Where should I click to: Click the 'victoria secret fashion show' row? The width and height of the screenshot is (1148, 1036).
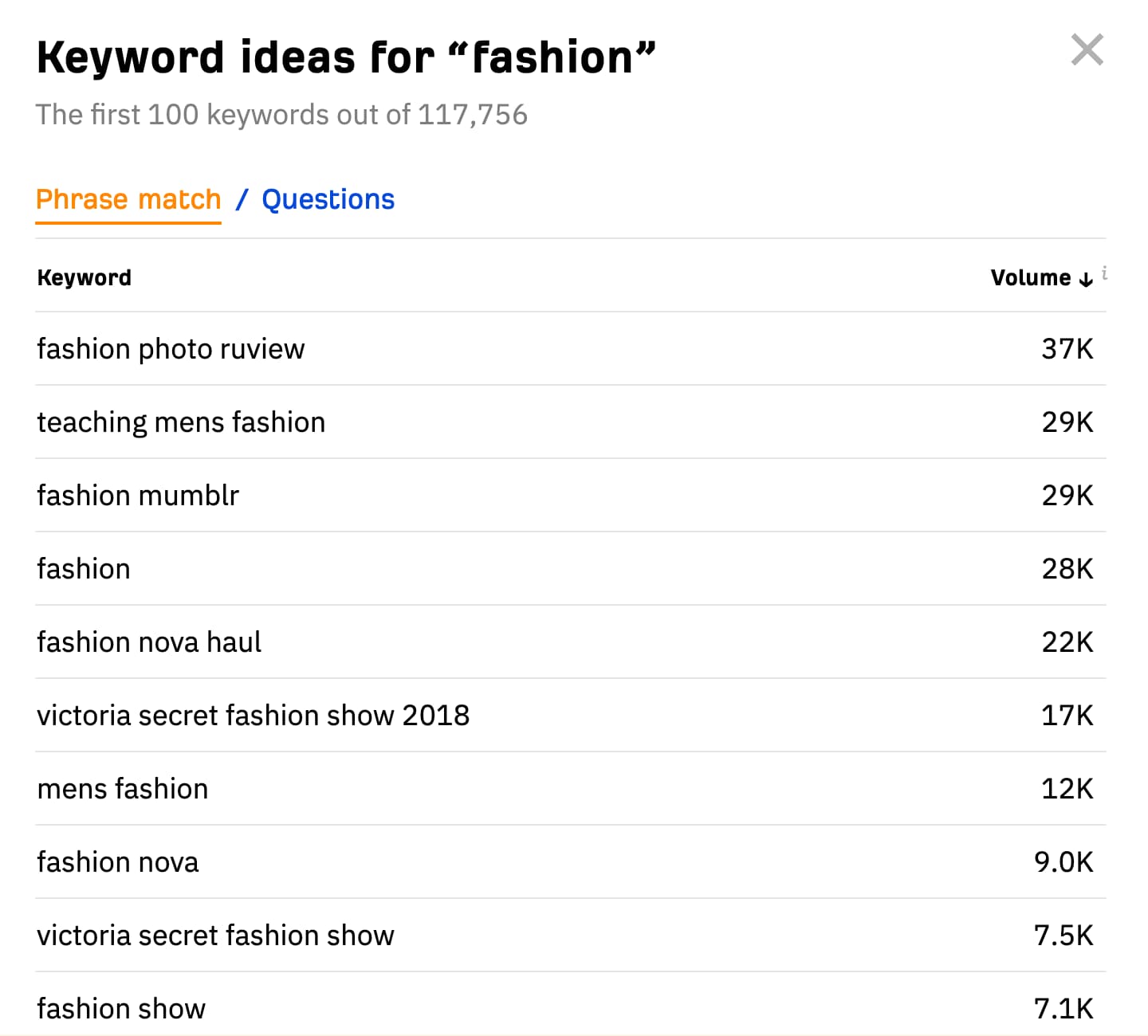point(215,935)
